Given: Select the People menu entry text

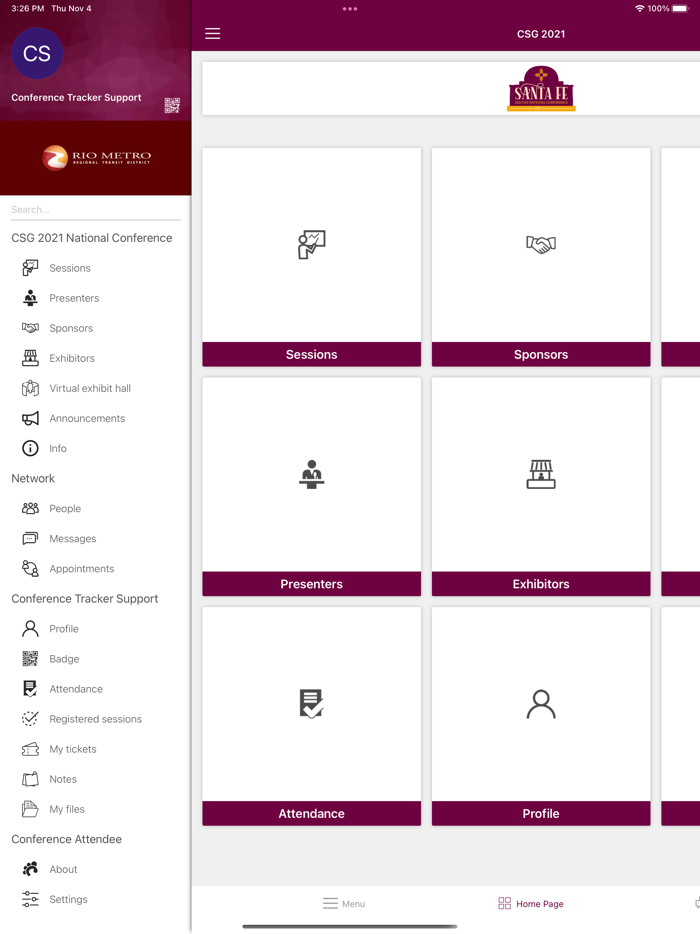Looking at the screenshot, I should (65, 508).
